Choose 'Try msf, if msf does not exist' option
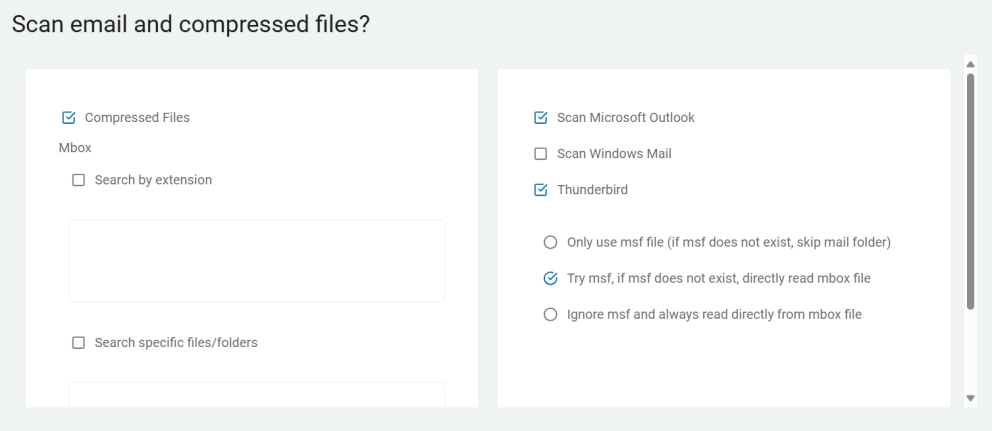Screen dimensions: 992x431 [549, 278]
